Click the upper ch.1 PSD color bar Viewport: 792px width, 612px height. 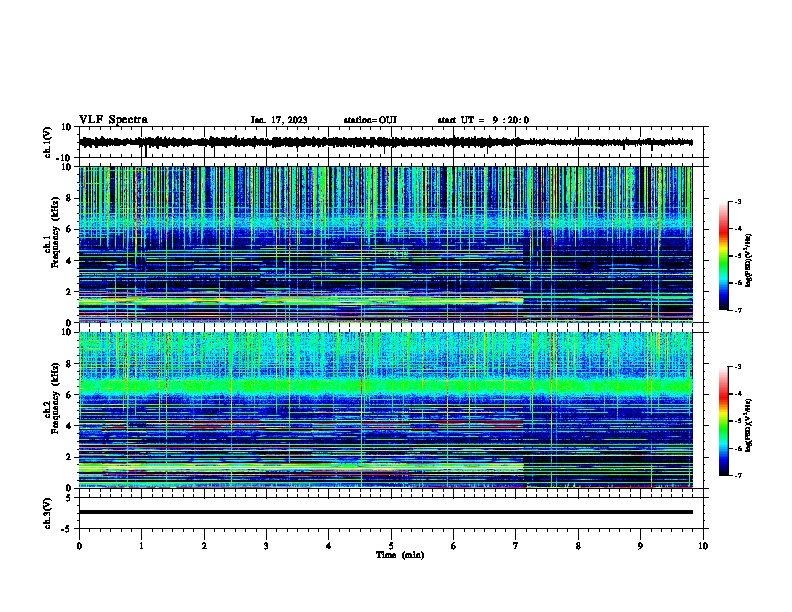724,256
